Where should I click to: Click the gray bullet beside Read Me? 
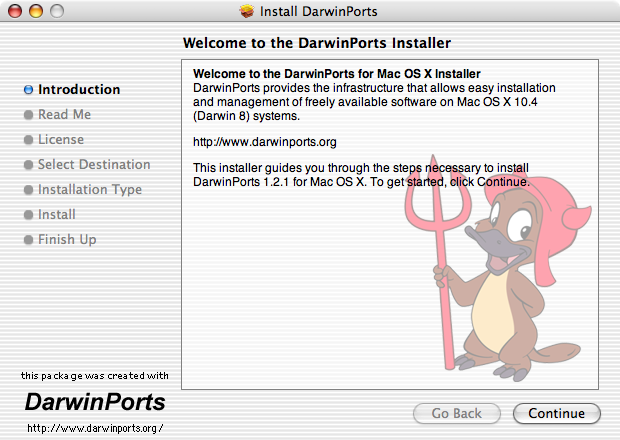[x=28, y=115]
